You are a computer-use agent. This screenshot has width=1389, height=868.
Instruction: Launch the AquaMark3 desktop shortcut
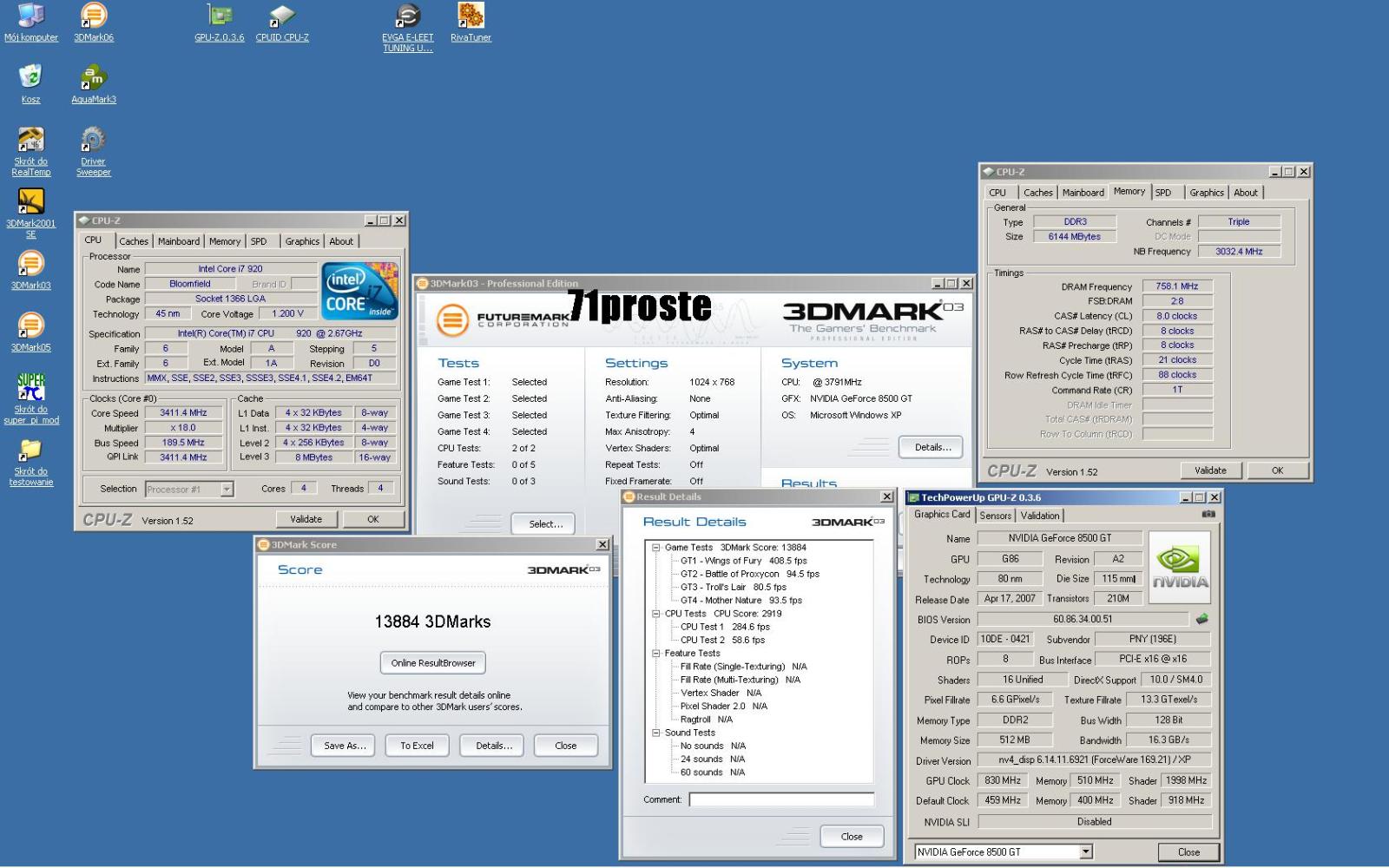click(93, 84)
